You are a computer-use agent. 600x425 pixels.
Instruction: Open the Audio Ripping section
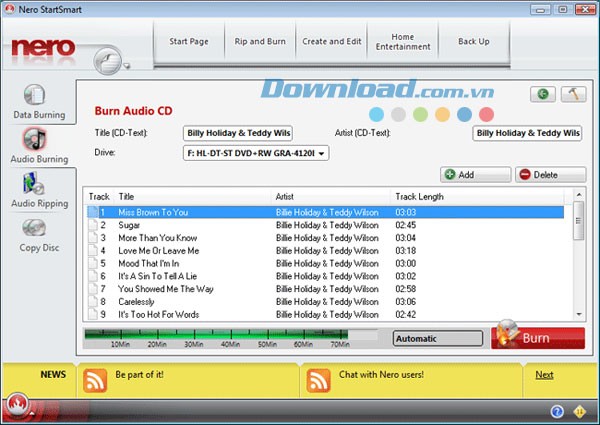tap(38, 190)
